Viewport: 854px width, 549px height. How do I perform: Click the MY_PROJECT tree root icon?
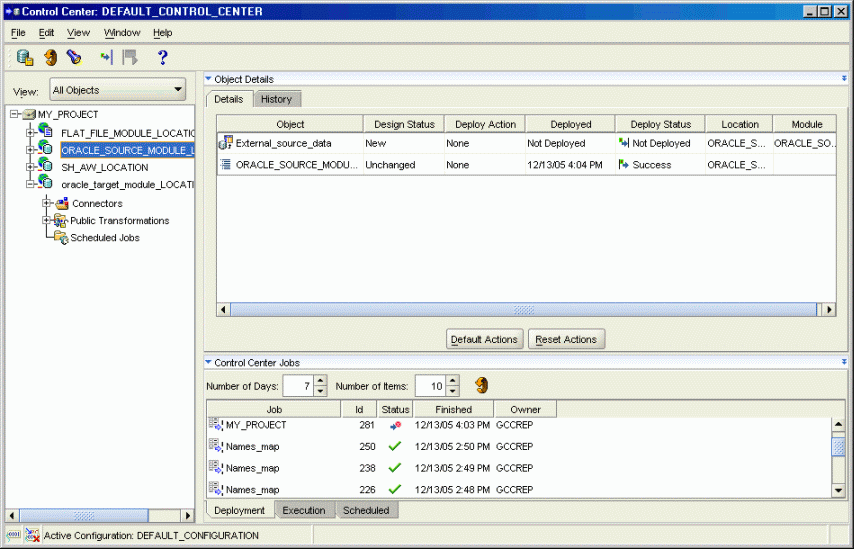pyautogui.click(x=29, y=115)
